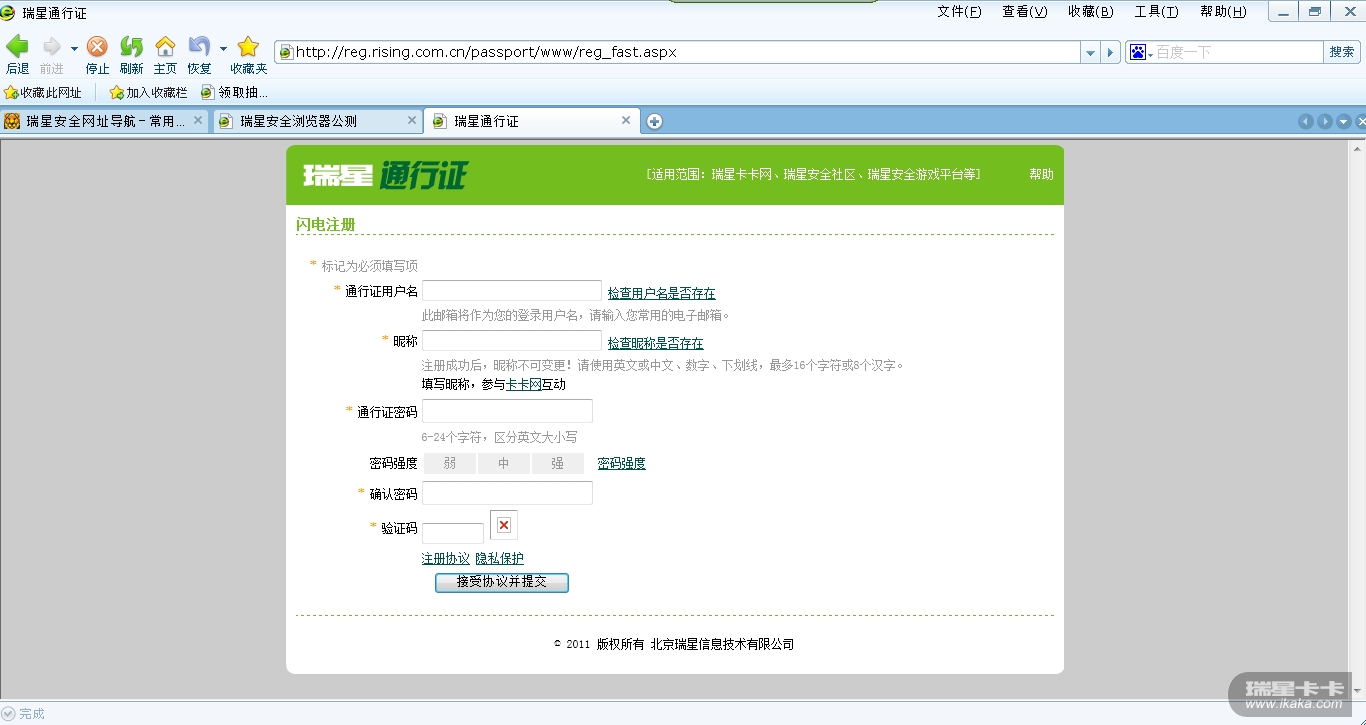
Task: Close the 瑞星通行证 tab
Action: tap(626, 120)
